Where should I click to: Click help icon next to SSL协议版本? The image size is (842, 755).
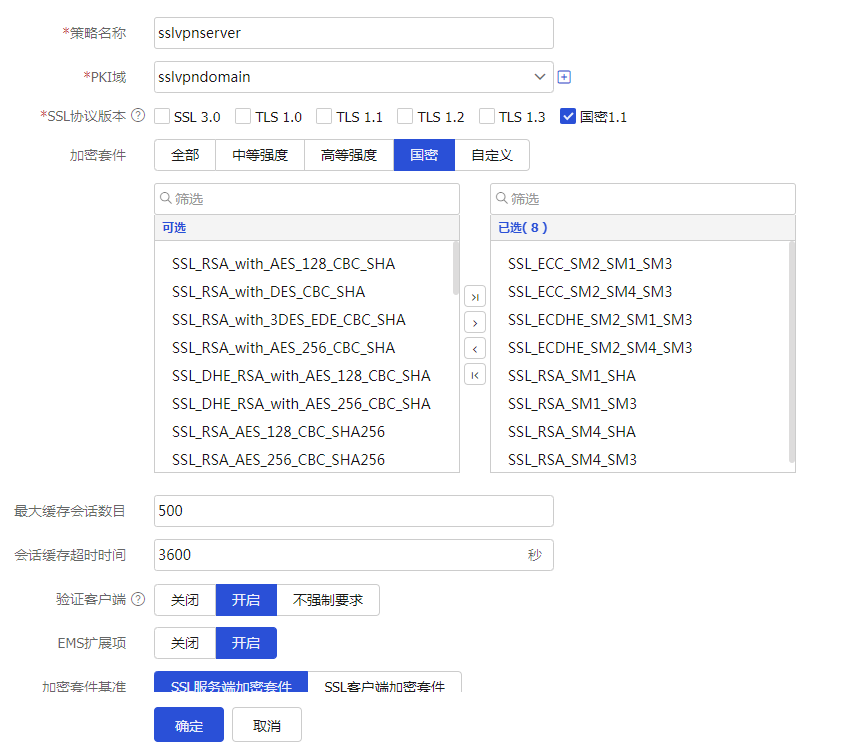tap(138, 116)
